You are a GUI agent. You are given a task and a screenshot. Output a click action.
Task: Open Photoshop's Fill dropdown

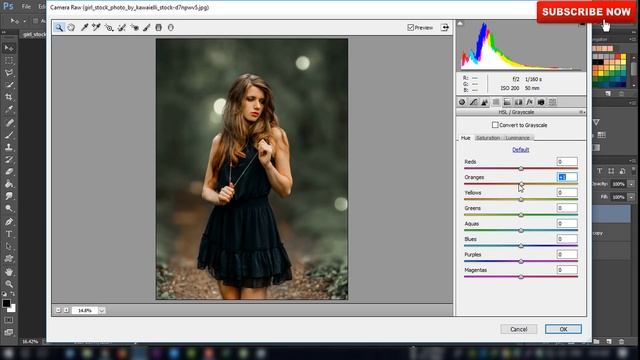(x=631, y=197)
